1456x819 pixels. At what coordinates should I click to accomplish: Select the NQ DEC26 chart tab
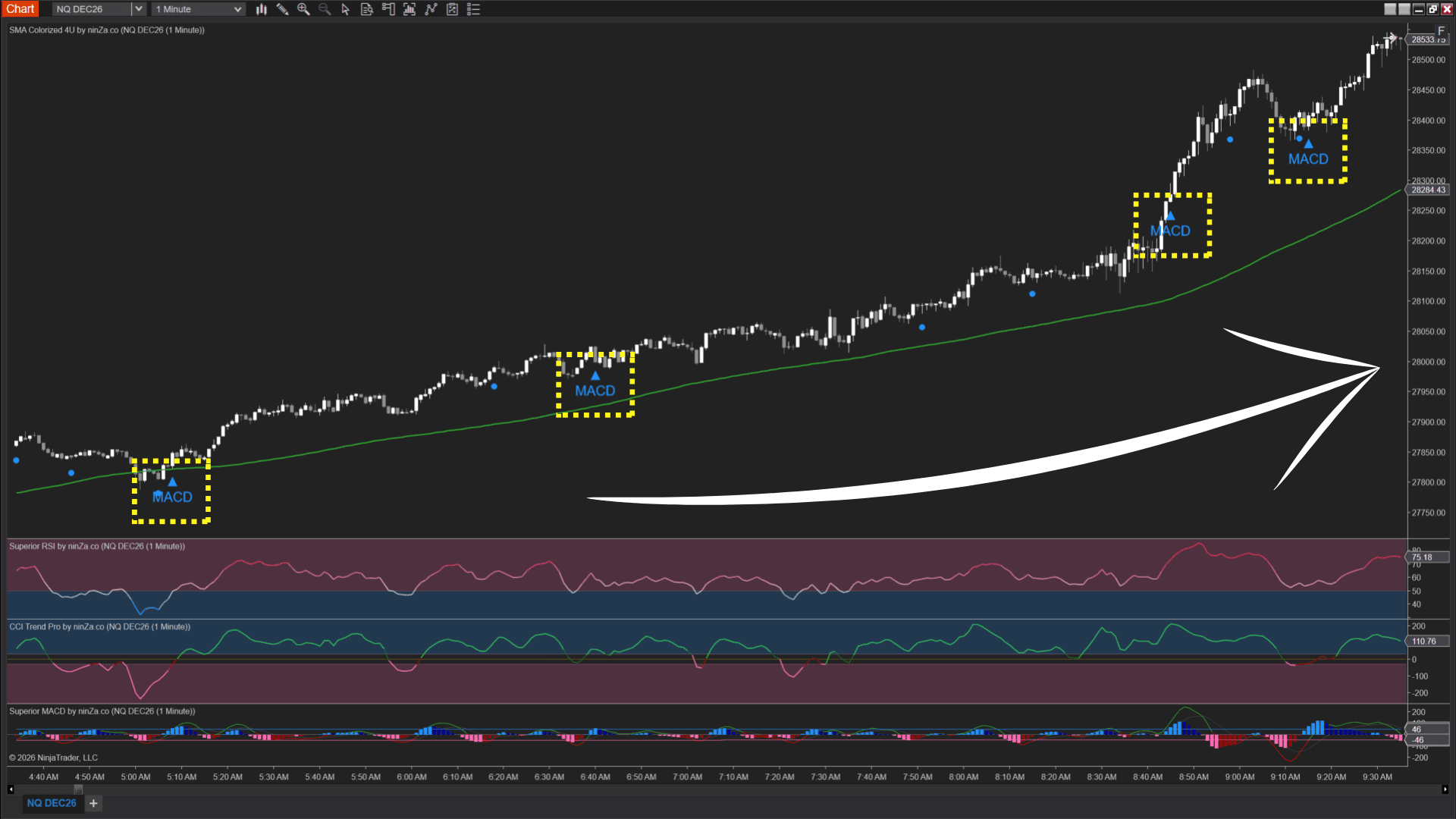[52, 803]
